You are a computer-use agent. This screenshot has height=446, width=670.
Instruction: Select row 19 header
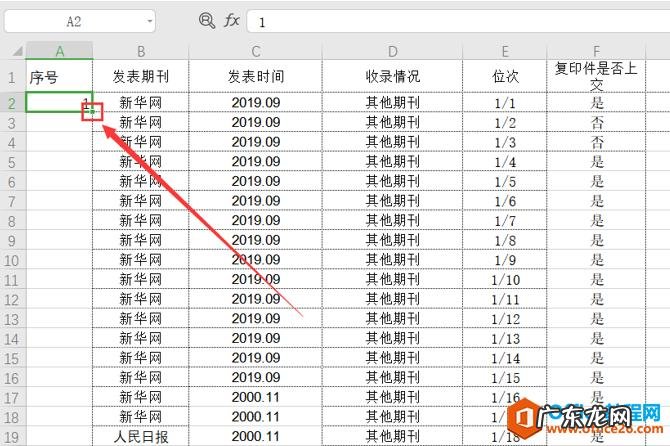(x=12, y=437)
